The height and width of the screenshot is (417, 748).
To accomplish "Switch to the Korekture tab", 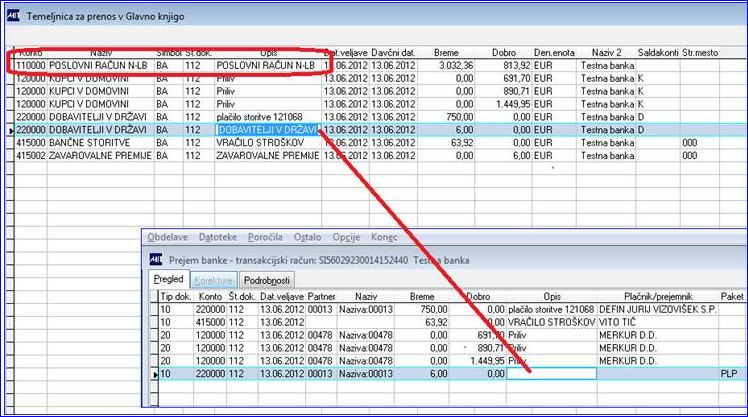I will coord(213,281).
